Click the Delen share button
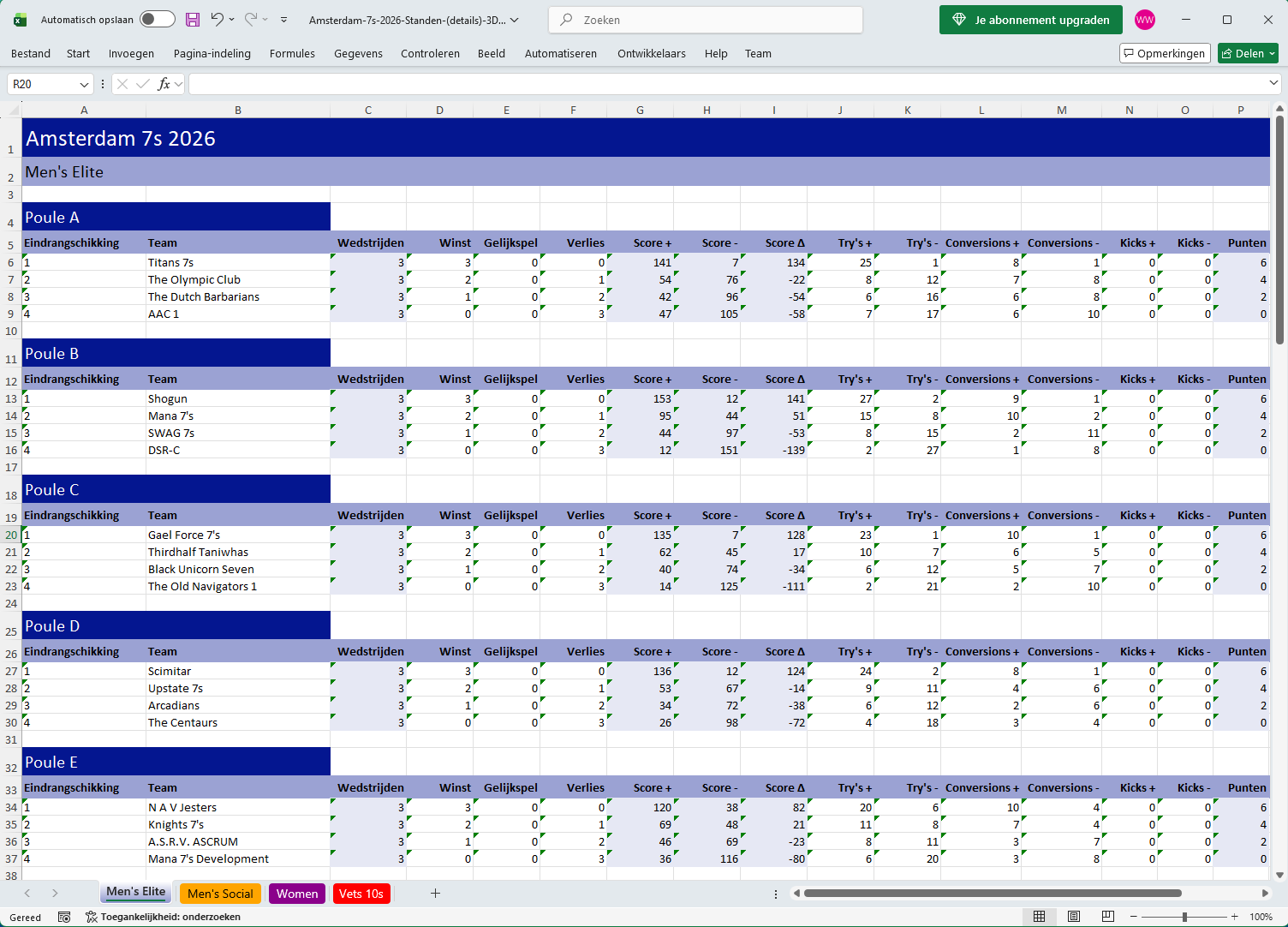The image size is (1288, 927). 1248,53
